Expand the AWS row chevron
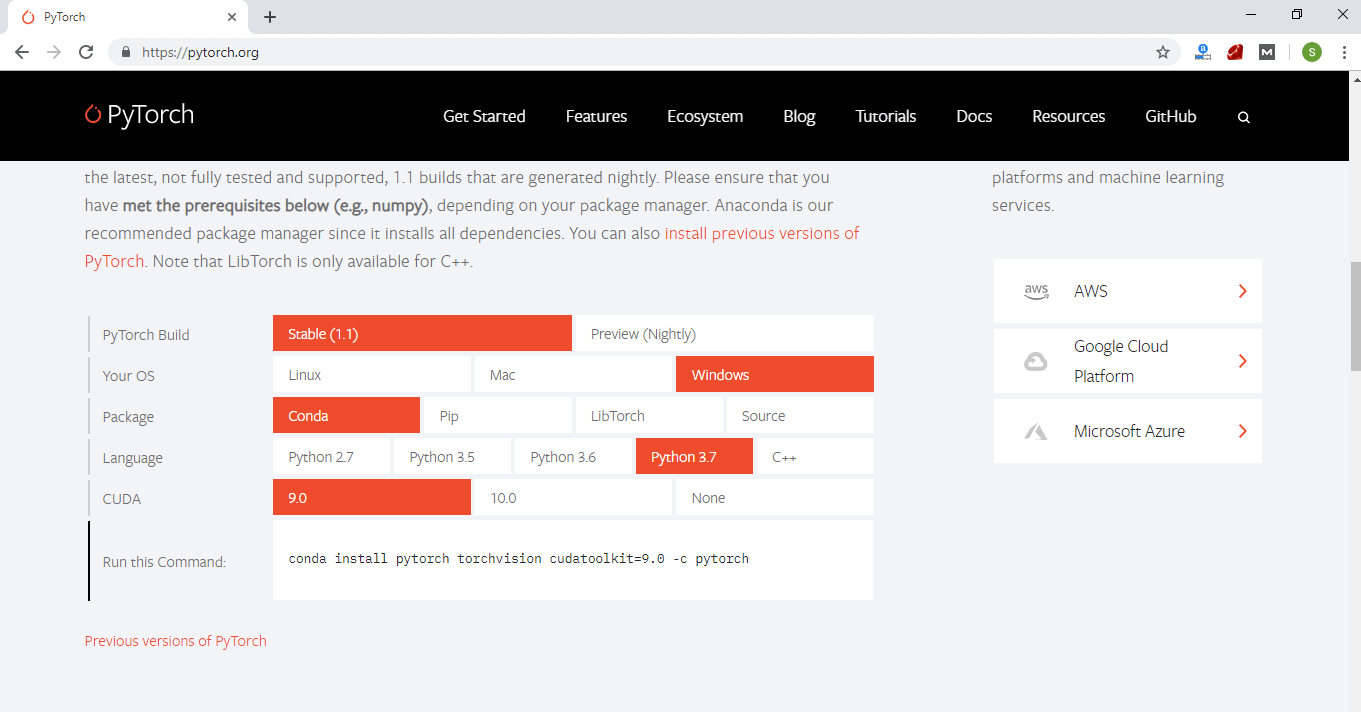1361x712 pixels. tap(1243, 291)
